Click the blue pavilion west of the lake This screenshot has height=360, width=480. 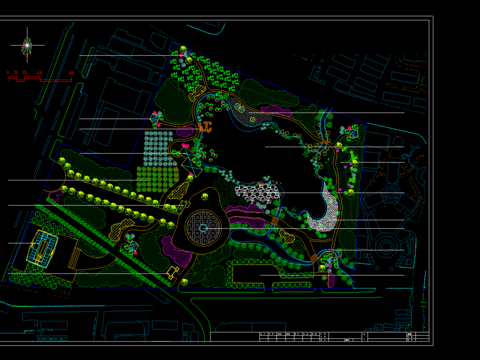coord(155,118)
